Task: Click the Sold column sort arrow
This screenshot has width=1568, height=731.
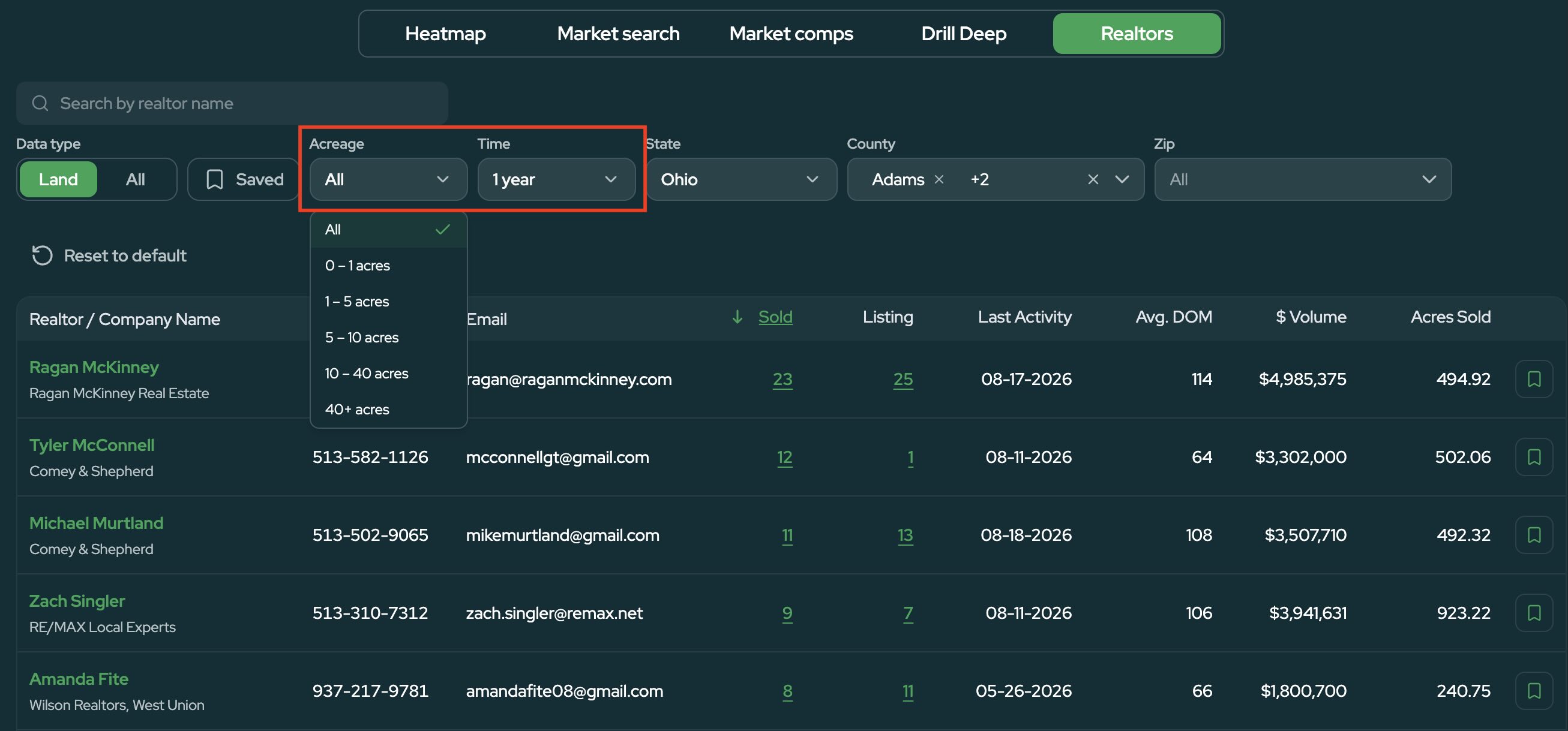Action: click(x=737, y=317)
